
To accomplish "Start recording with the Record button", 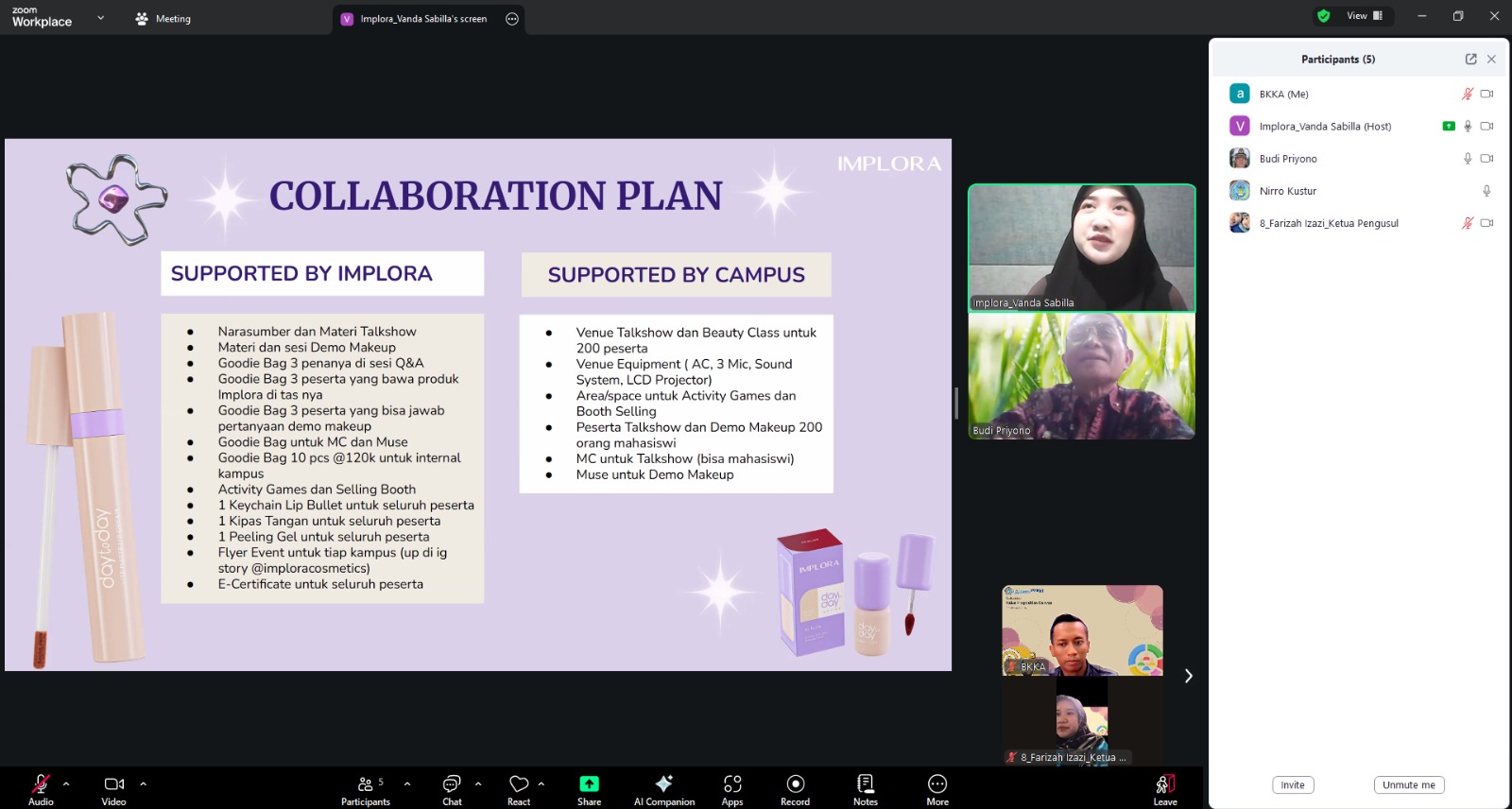I will pos(795,789).
